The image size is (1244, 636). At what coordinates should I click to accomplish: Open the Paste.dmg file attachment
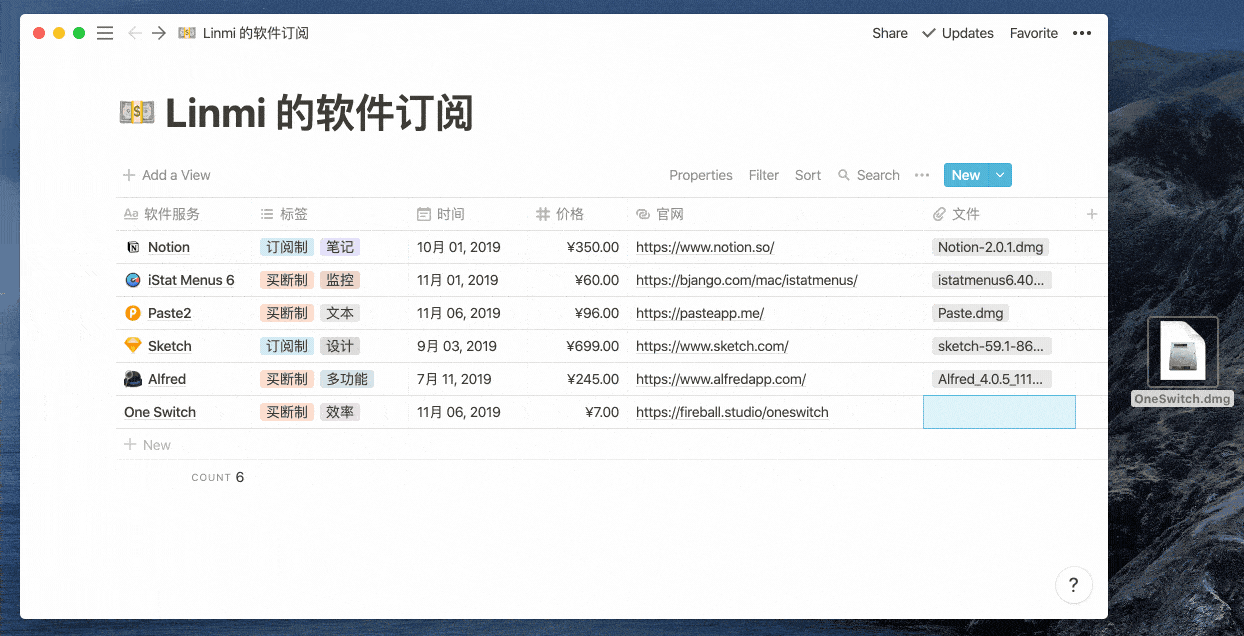pyautogui.click(x=971, y=313)
